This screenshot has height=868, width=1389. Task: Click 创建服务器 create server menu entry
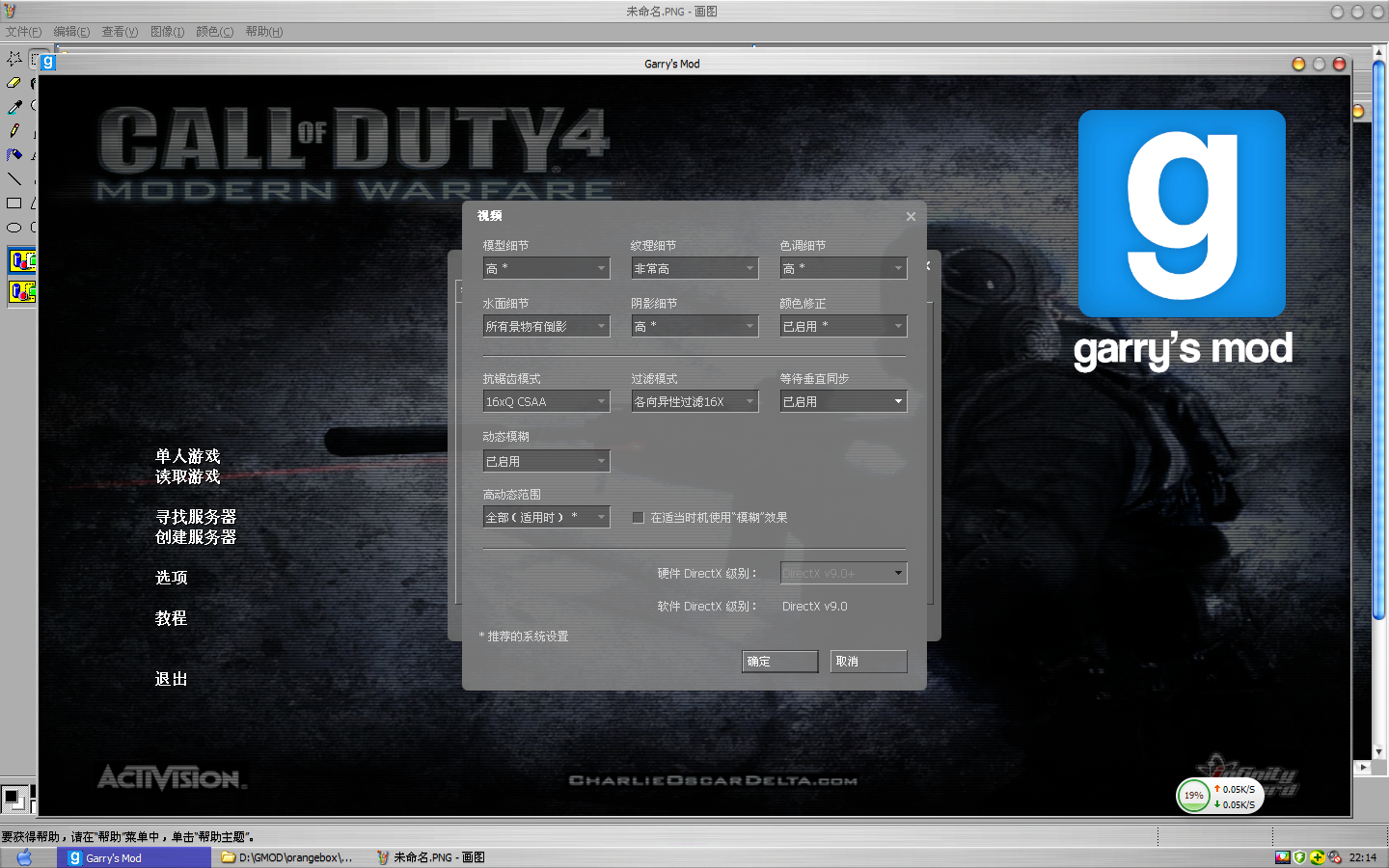click(x=196, y=537)
